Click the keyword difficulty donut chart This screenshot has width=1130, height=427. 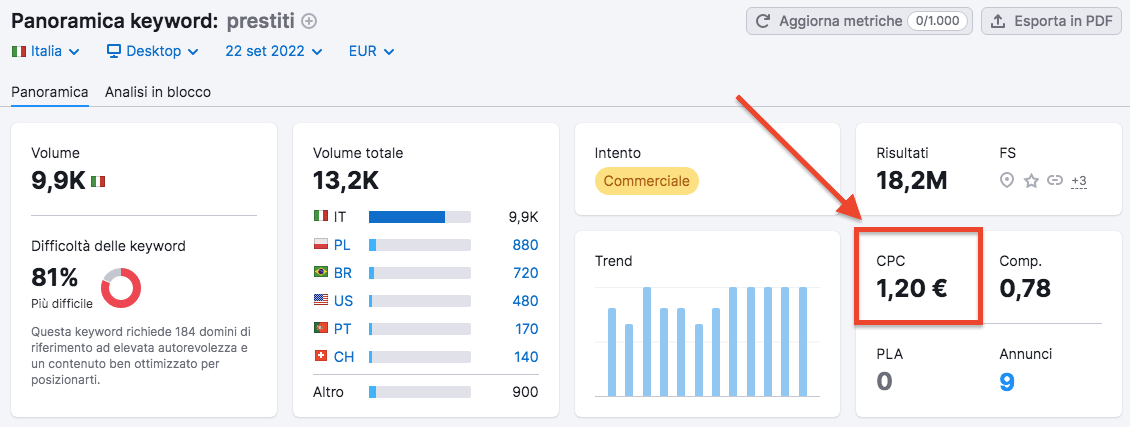121,287
